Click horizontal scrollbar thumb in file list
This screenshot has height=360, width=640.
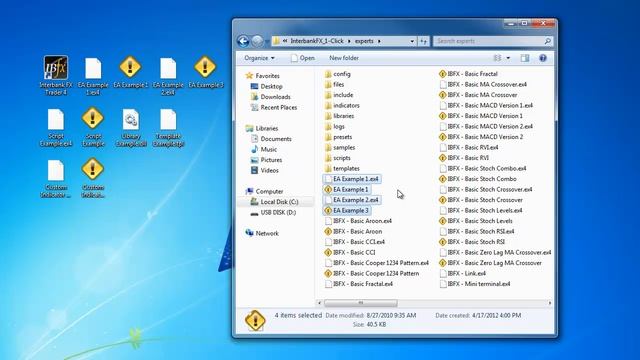[360, 303]
